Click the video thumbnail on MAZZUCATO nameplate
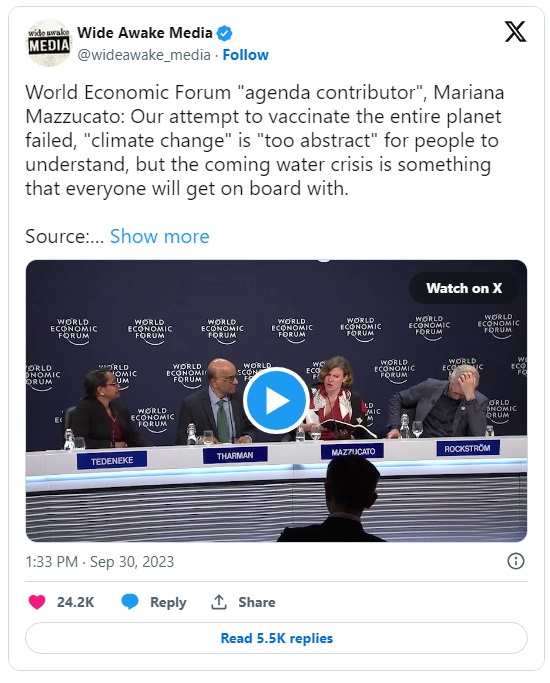 [x=353, y=451]
